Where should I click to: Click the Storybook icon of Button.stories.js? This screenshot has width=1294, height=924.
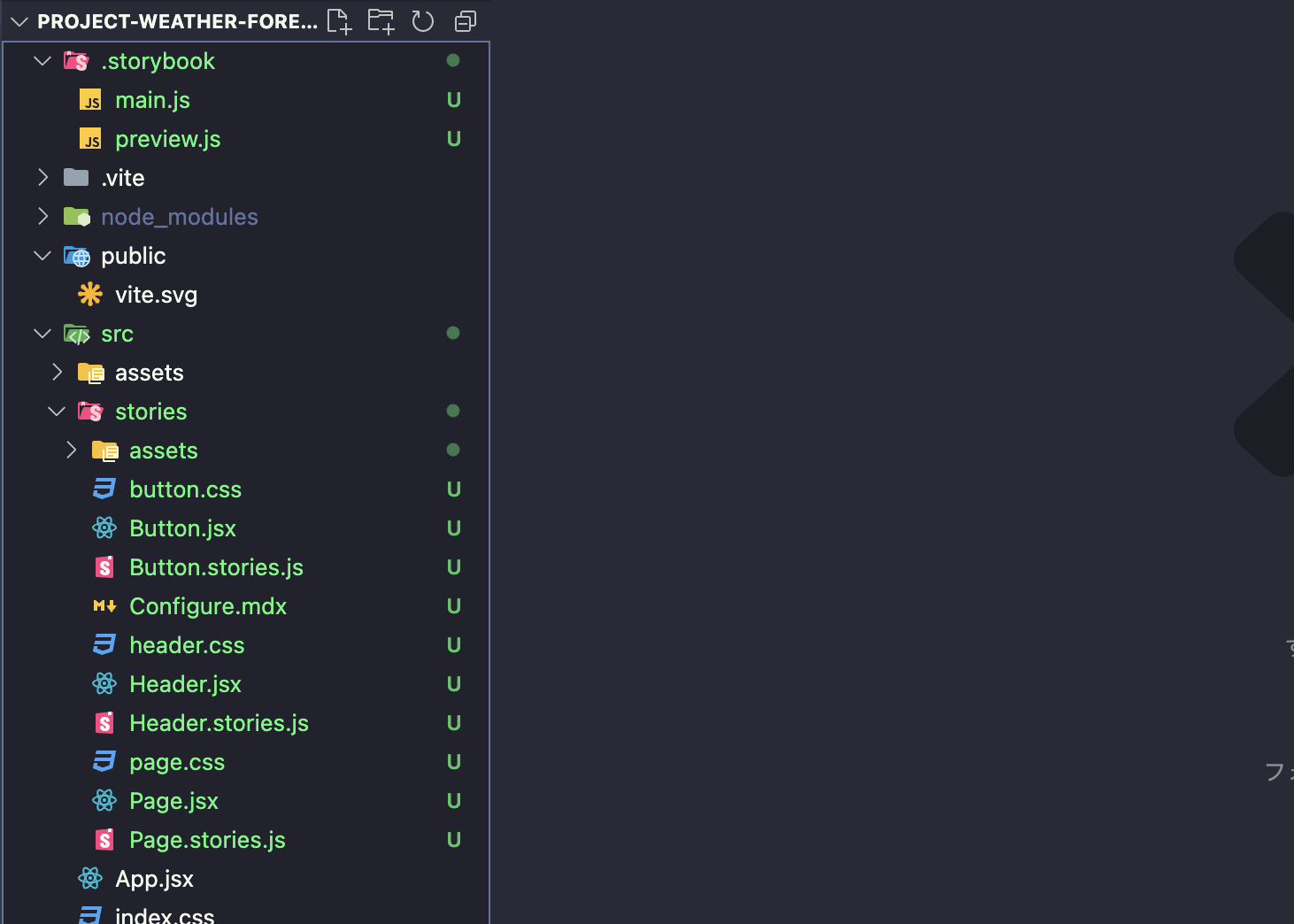pos(104,567)
